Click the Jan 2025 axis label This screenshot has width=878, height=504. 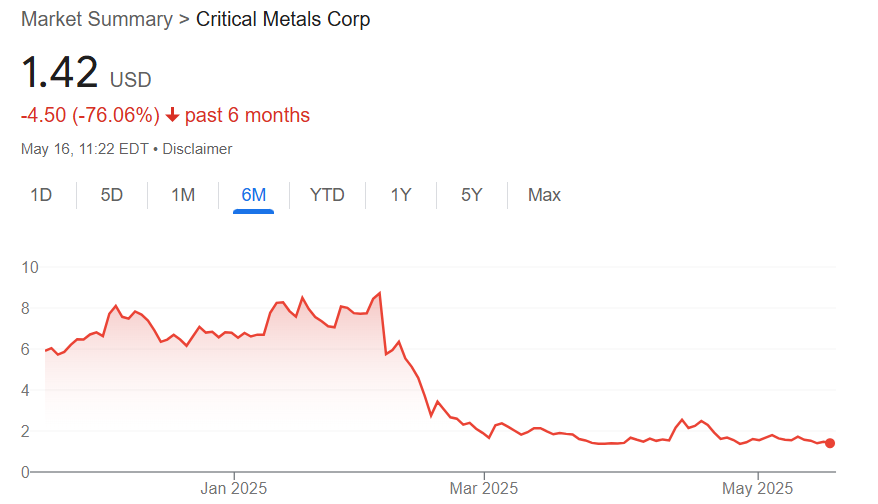(234, 488)
